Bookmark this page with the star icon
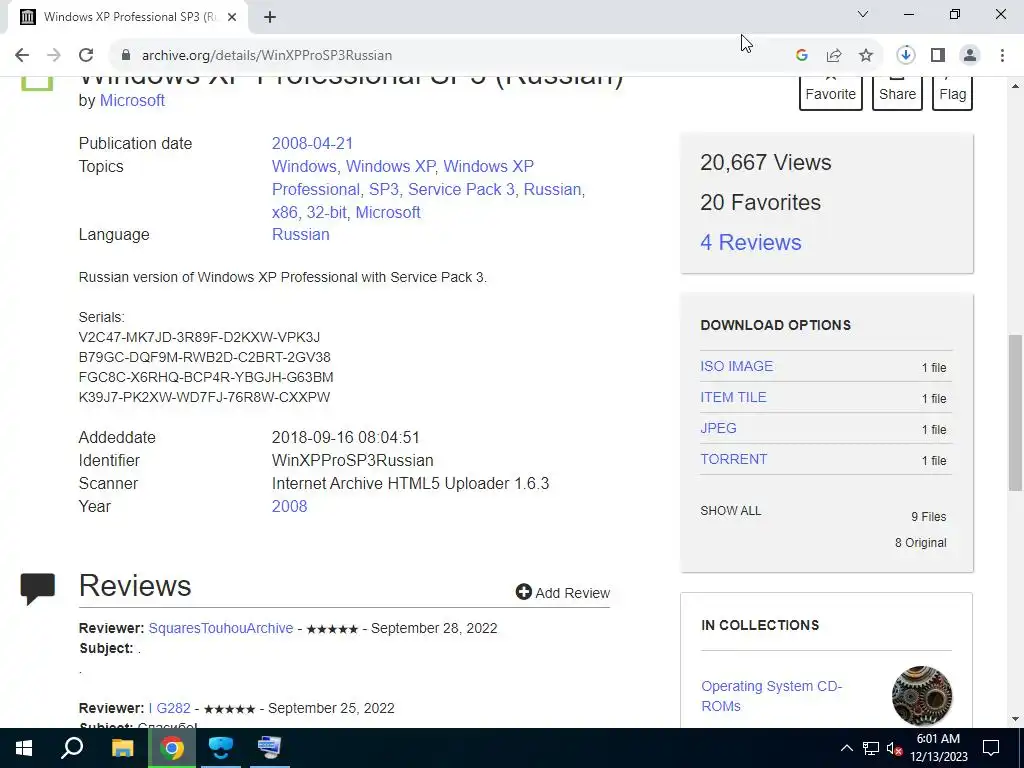This screenshot has height=768, width=1024. coord(866,55)
